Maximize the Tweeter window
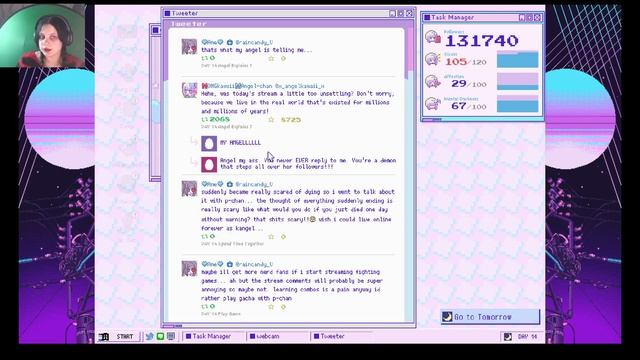Image resolution: width=640 pixels, height=360 pixels. [x=401, y=13]
